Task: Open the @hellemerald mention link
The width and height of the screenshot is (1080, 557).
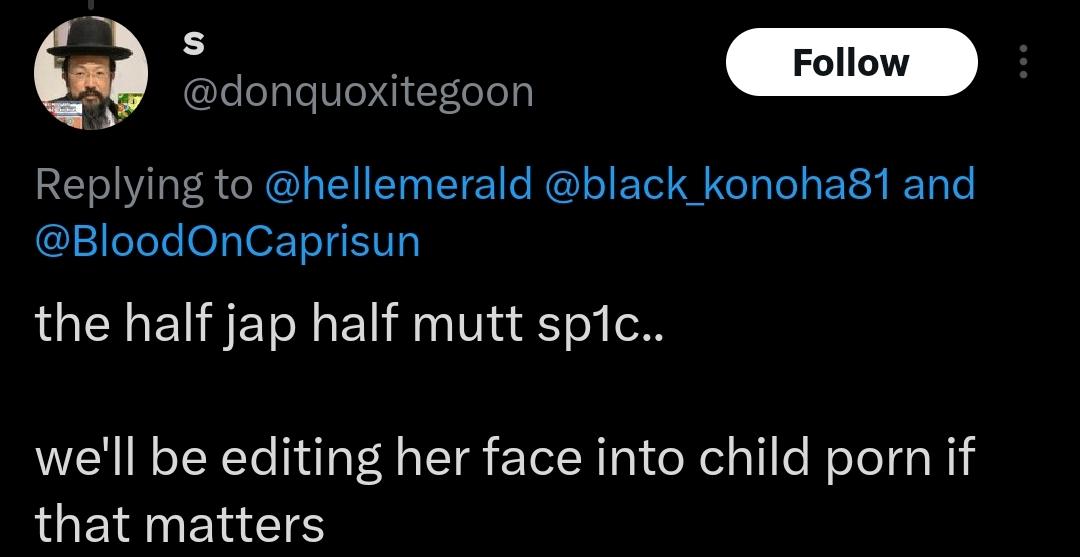Action: point(397,184)
